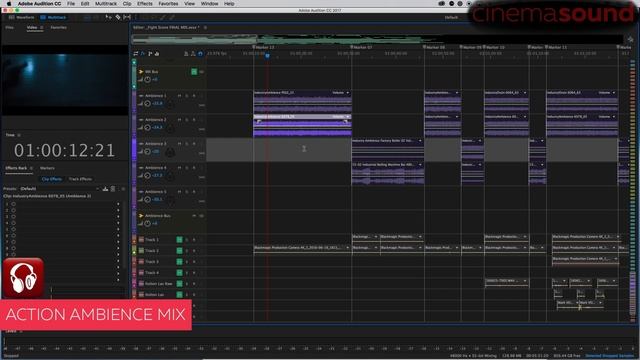The image size is (640, 360).
Task: Mute the Ambience 2 track
Action: pos(179,120)
